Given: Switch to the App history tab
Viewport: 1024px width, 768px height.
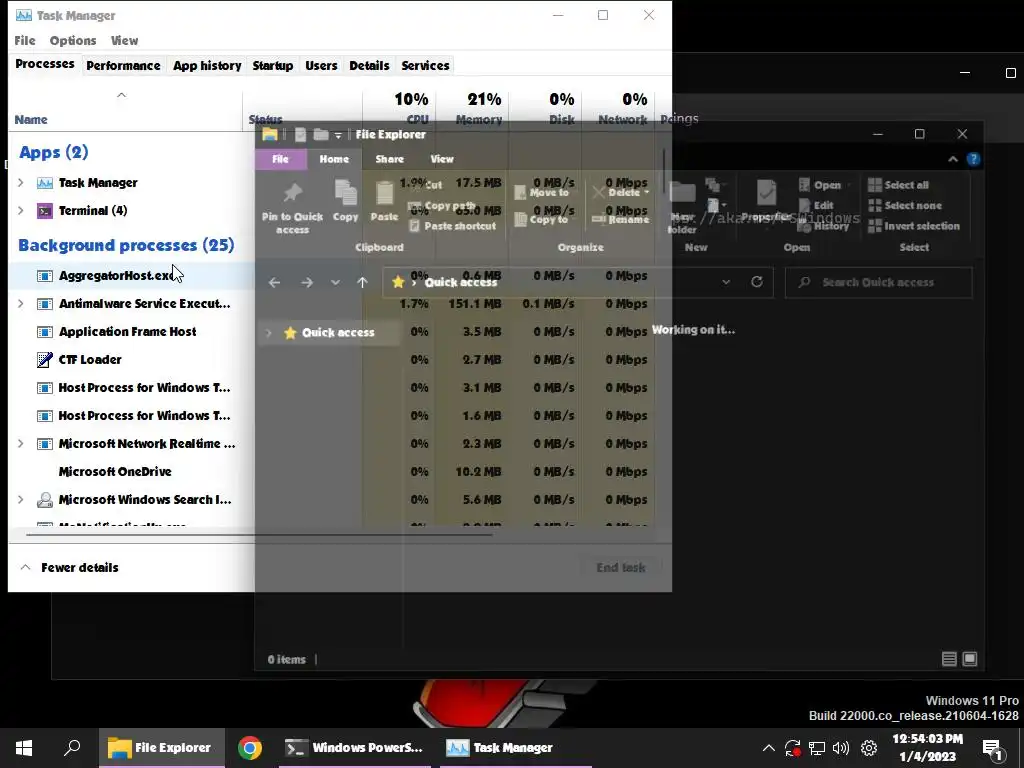Looking at the screenshot, I should (207, 65).
